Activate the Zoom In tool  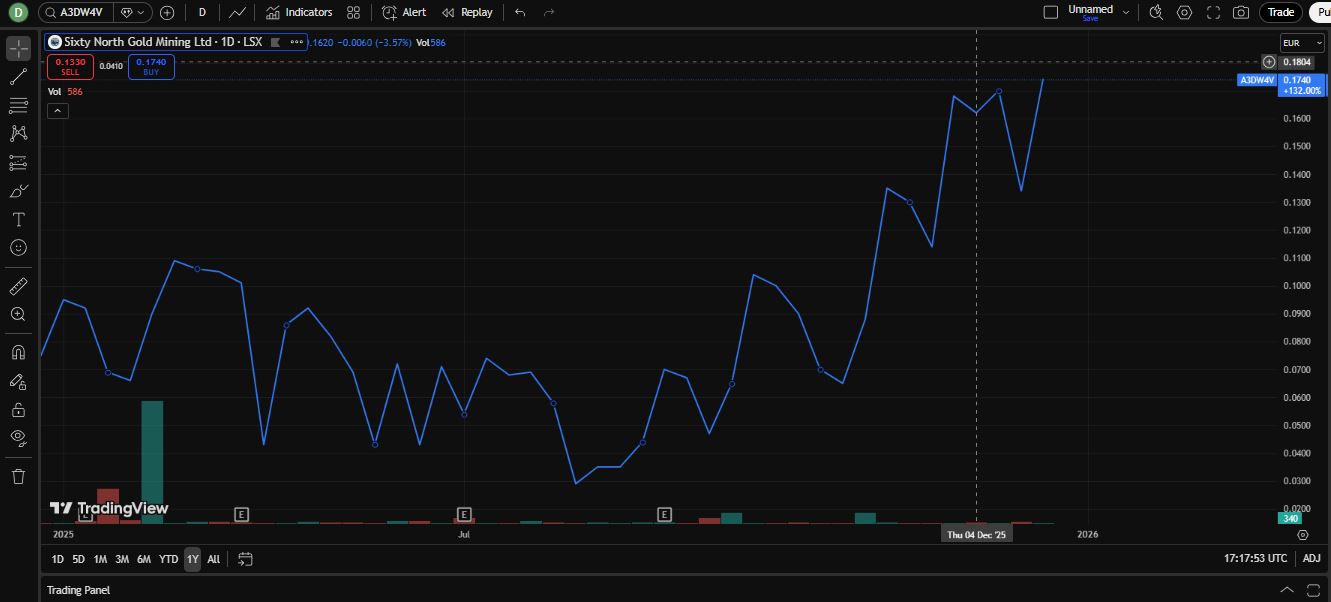tap(18, 314)
